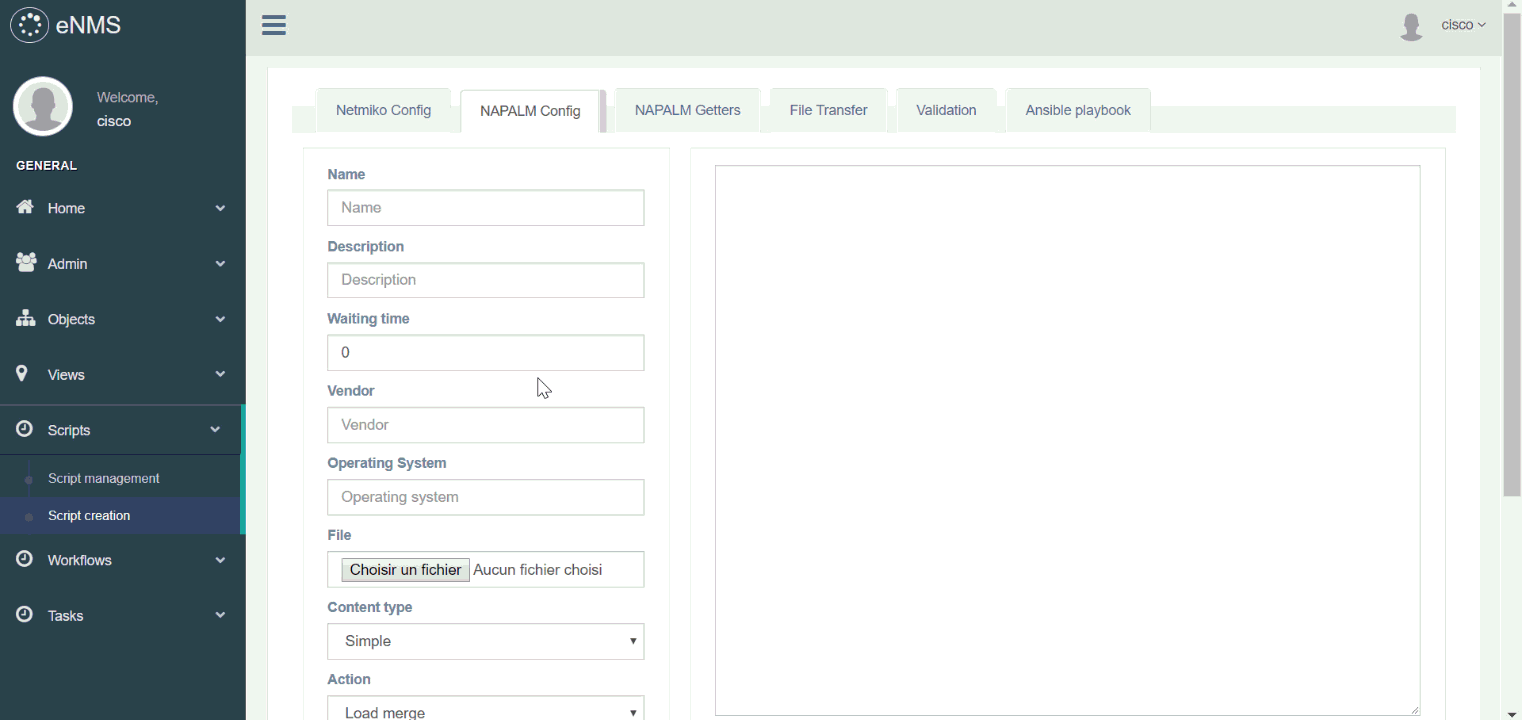The image size is (1522, 720).
Task: Click the Scripts clock icon
Action: 24,429
